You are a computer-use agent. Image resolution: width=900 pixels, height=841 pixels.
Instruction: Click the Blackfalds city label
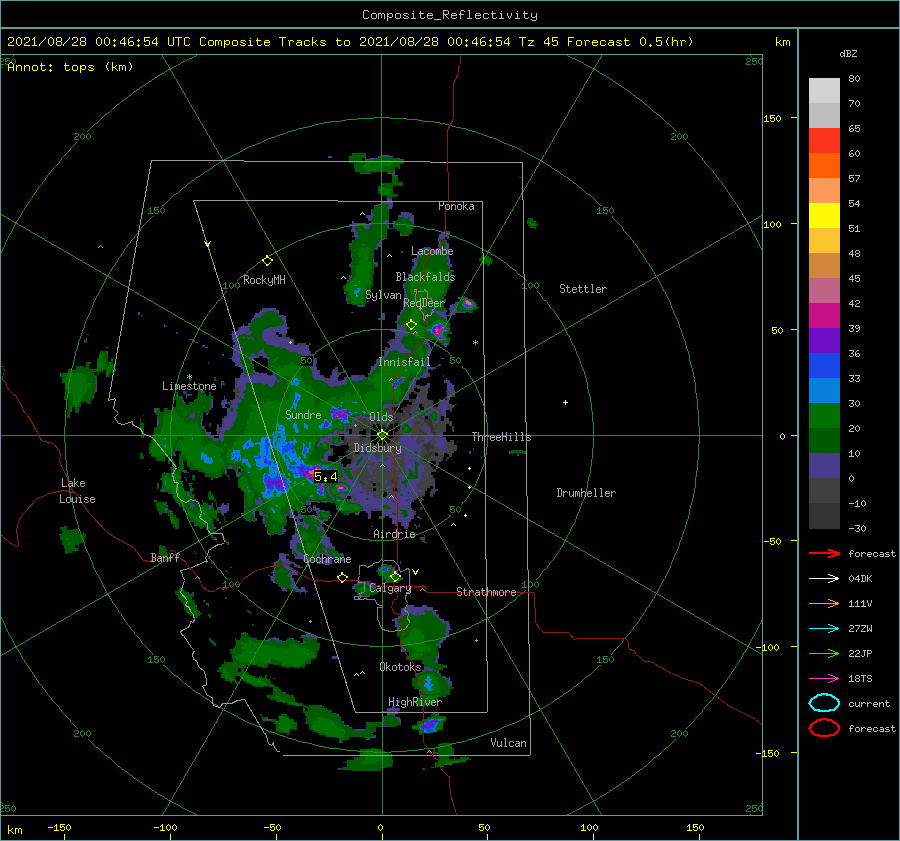coord(425,277)
